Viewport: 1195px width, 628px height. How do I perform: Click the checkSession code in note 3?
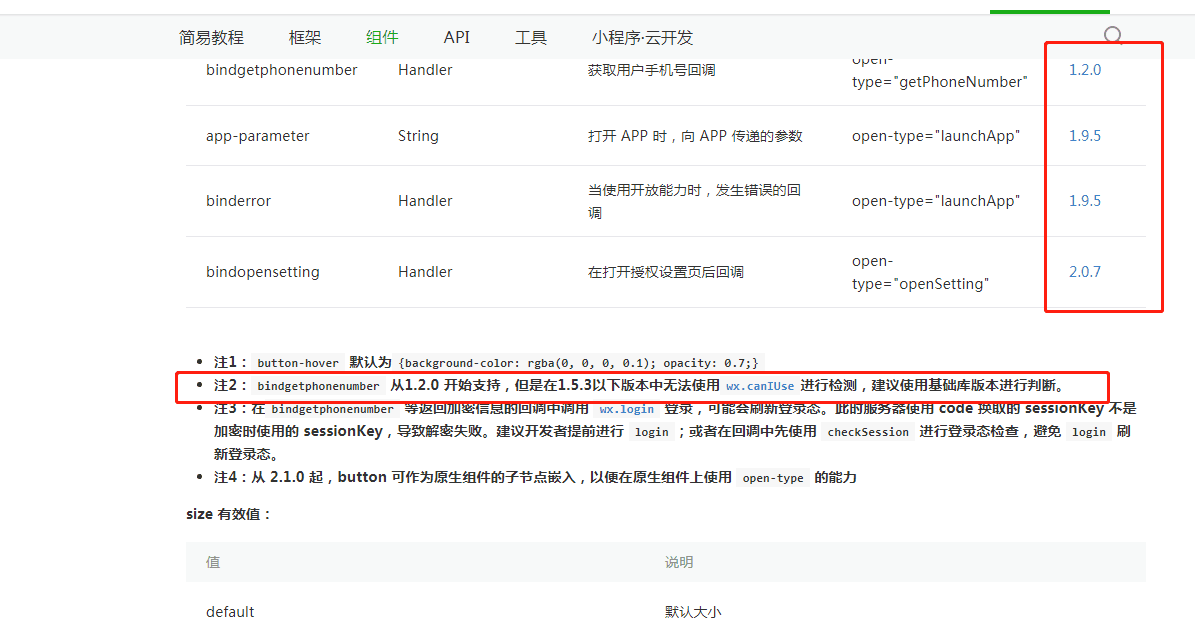click(868, 431)
